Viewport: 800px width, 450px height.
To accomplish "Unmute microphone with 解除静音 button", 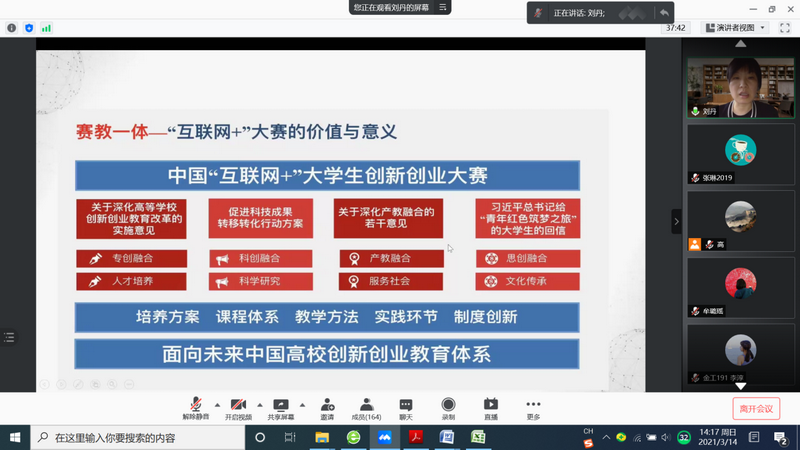I will 195,408.
